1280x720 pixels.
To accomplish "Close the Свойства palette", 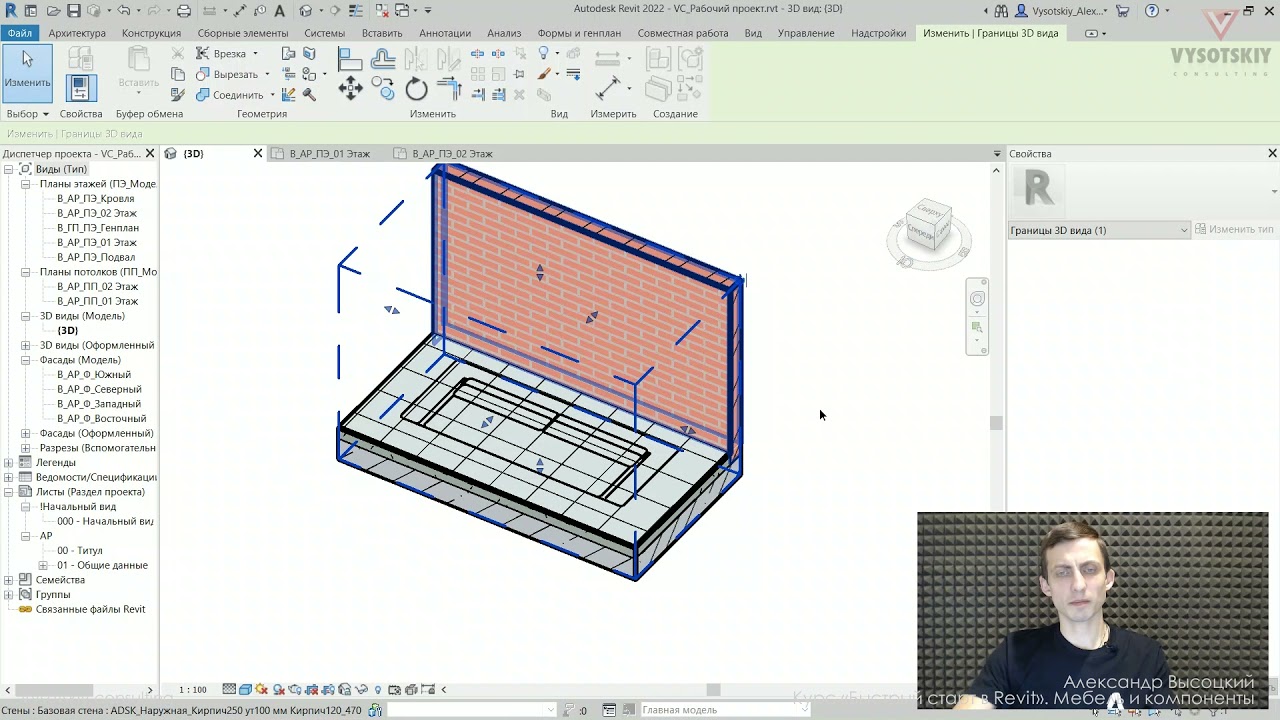I will point(1272,153).
